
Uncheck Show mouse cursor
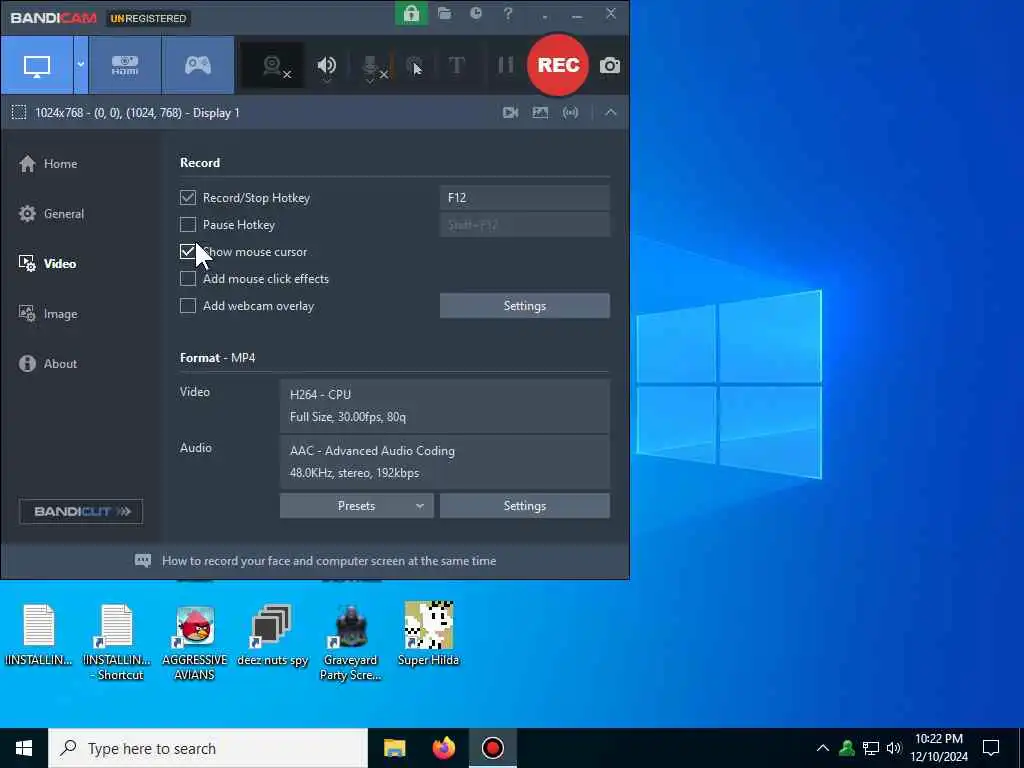pyautogui.click(x=188, y=251)
